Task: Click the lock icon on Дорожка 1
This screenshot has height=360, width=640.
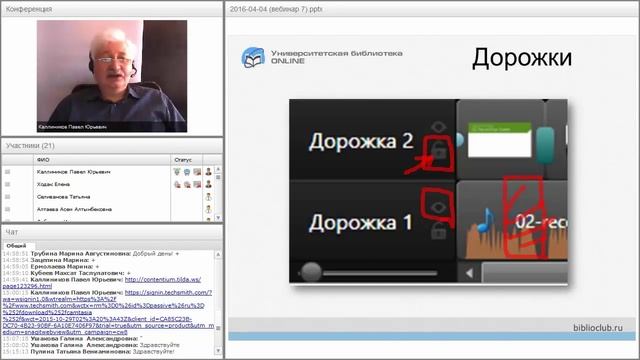Action: (x=438, y=231)
